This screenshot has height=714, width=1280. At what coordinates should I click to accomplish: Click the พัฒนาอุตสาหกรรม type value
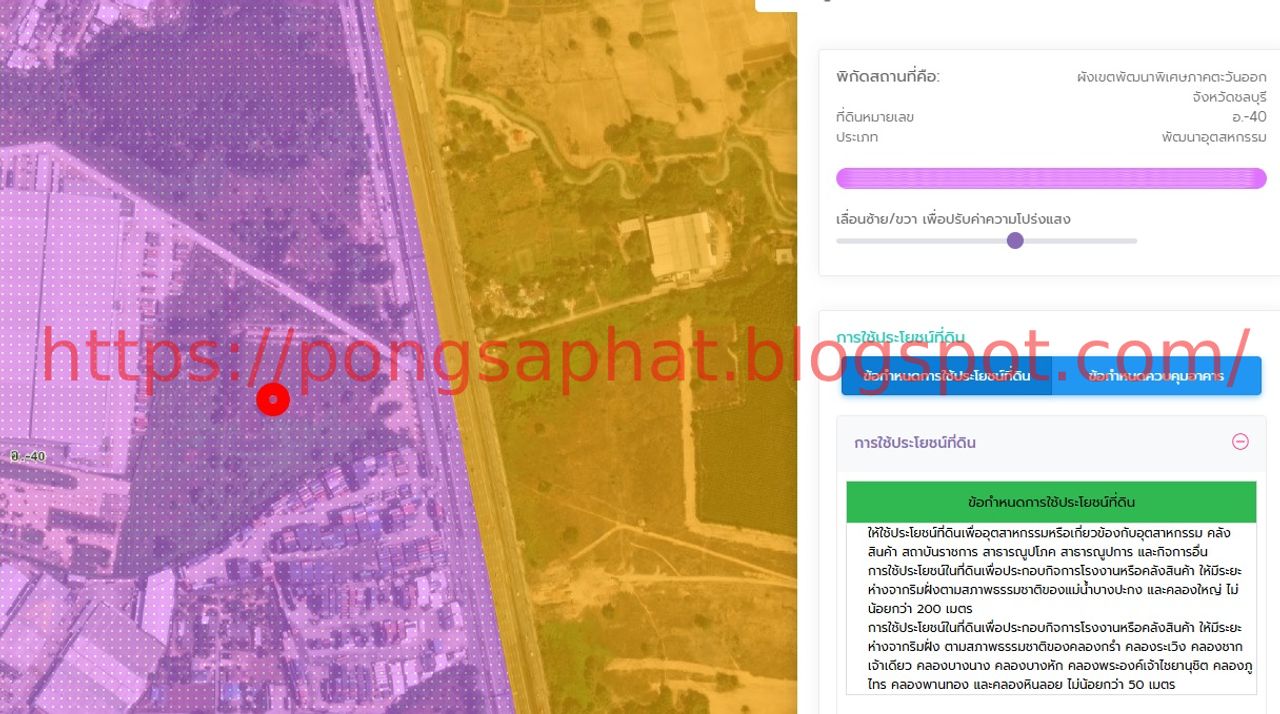pyautogui.click(x=1214, y=137)
